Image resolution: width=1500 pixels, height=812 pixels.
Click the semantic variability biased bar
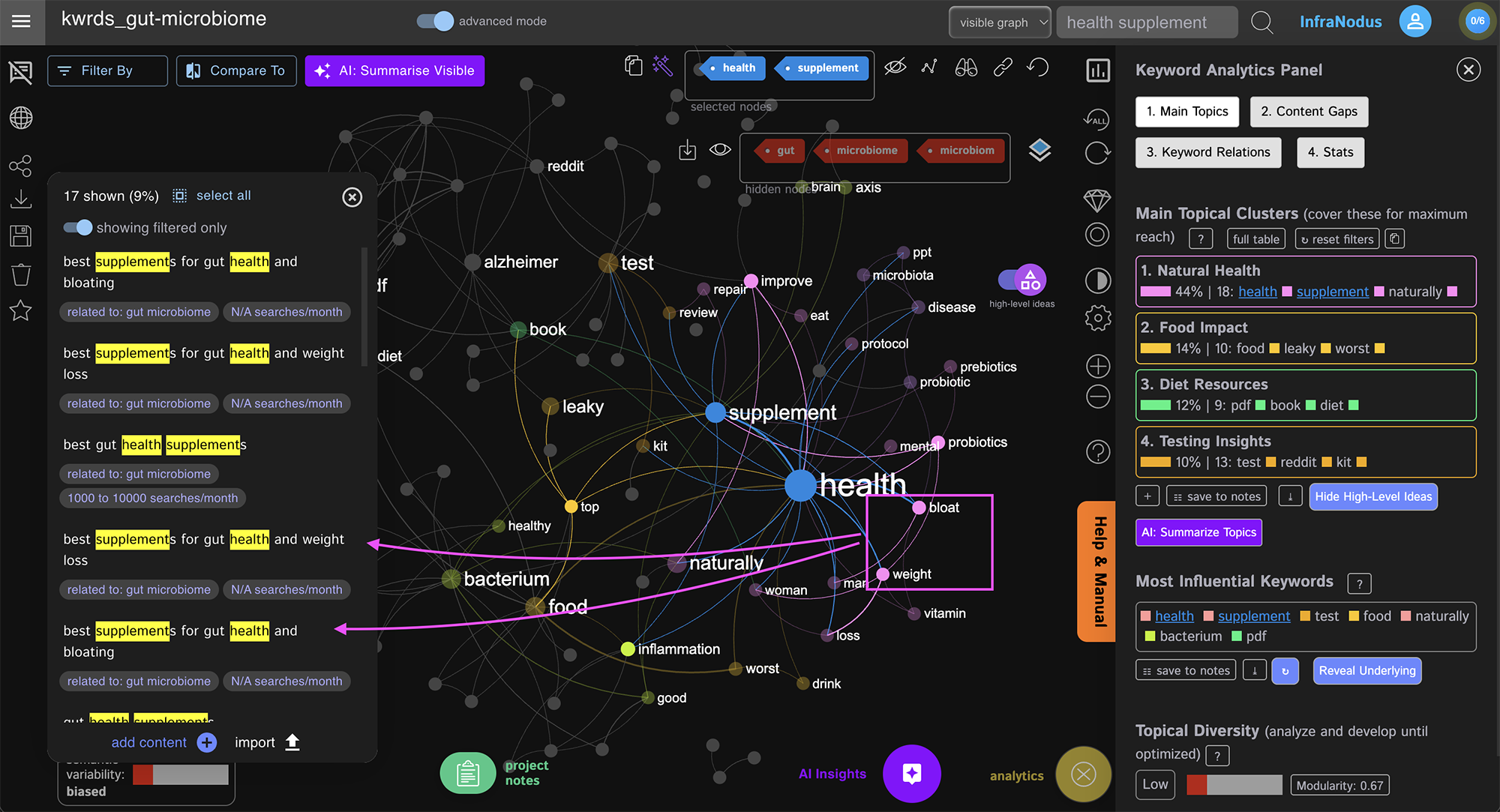click(180, 775)
